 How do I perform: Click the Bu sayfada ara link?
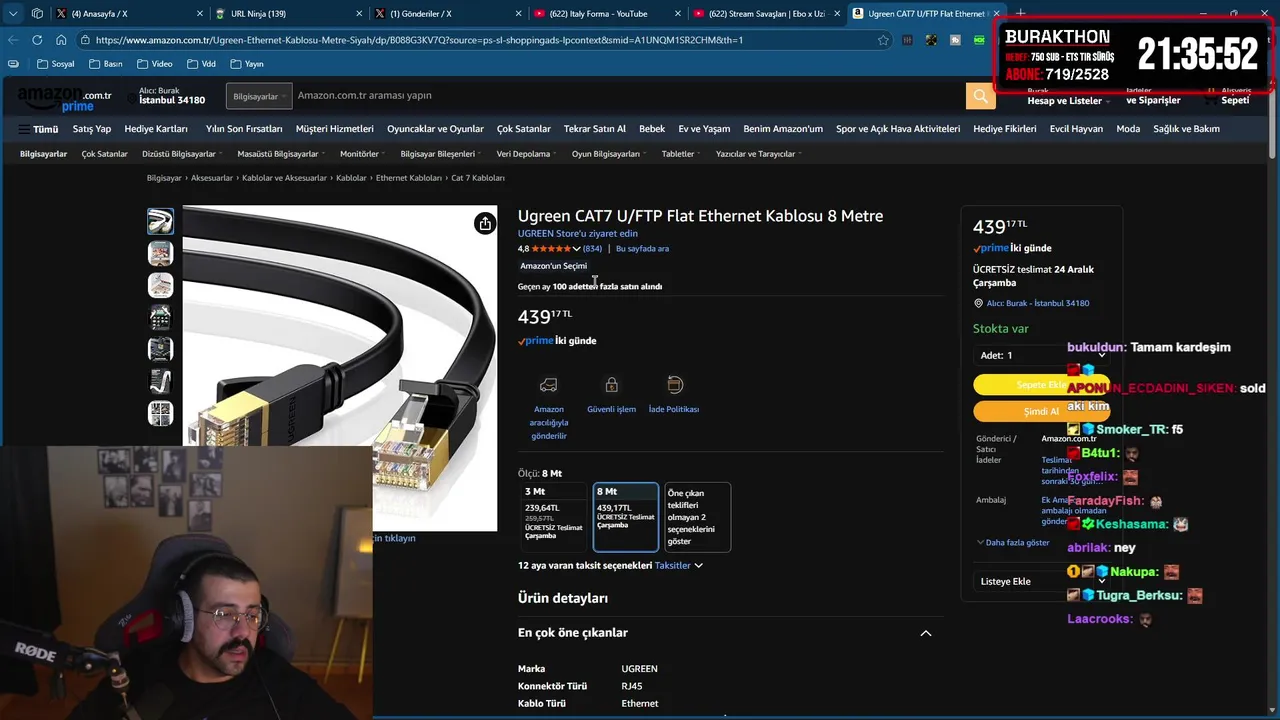(642, 249)
